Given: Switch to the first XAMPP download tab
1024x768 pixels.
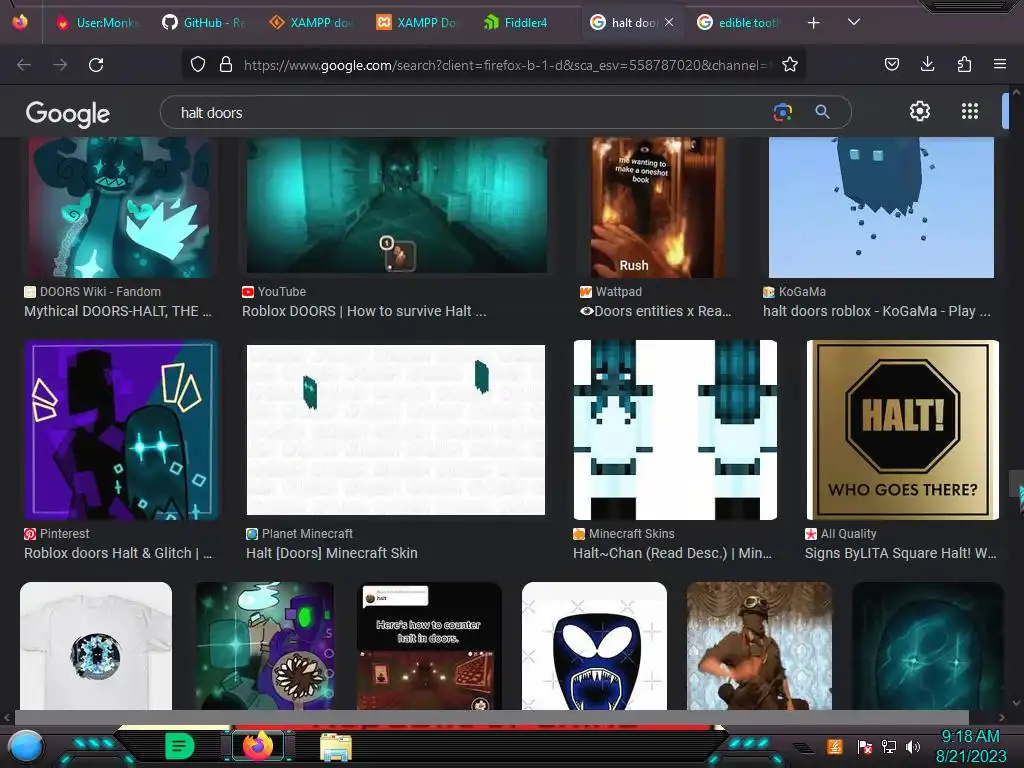Looking at the screenshot, I should (x=310, y=22).
